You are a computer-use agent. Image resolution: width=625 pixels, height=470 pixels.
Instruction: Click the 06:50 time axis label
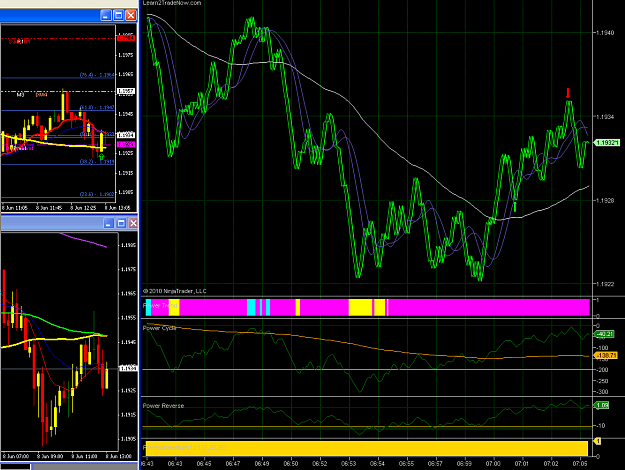pyautogui.click(x=291, y=464)
